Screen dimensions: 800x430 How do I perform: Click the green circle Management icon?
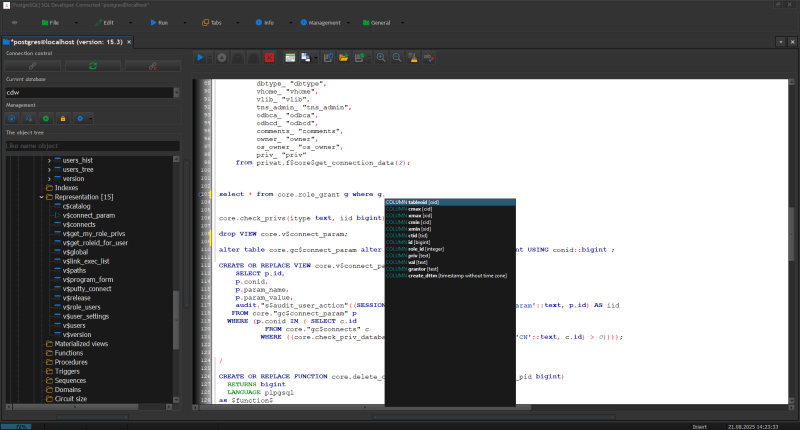click(46, 118)
